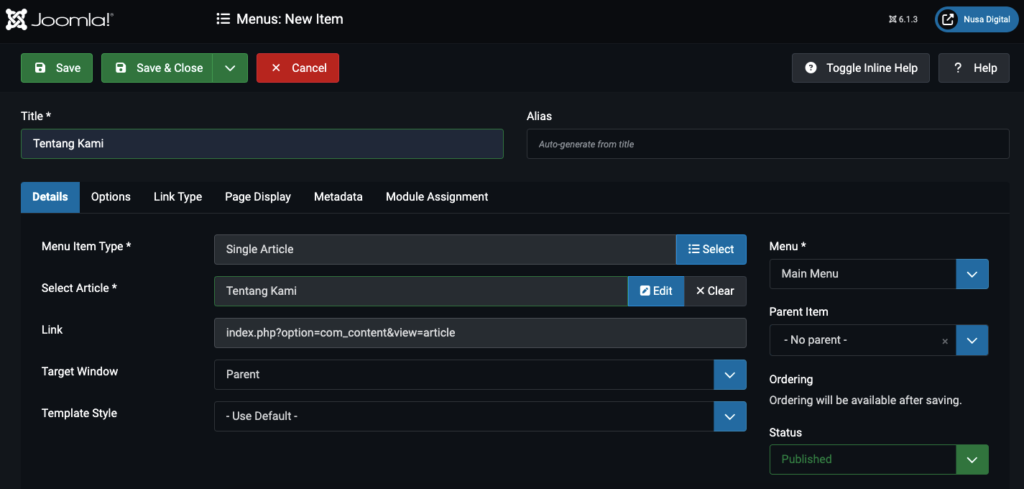
Task: Click the Select Article Tentang Kami field
Action: click(421, 291)
